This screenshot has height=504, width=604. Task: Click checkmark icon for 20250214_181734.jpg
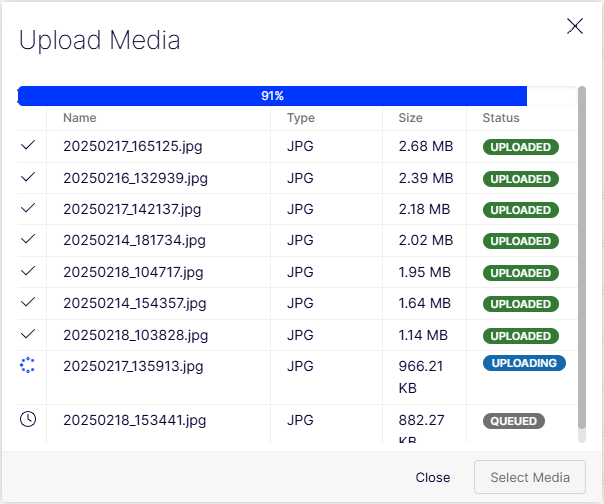28,239
